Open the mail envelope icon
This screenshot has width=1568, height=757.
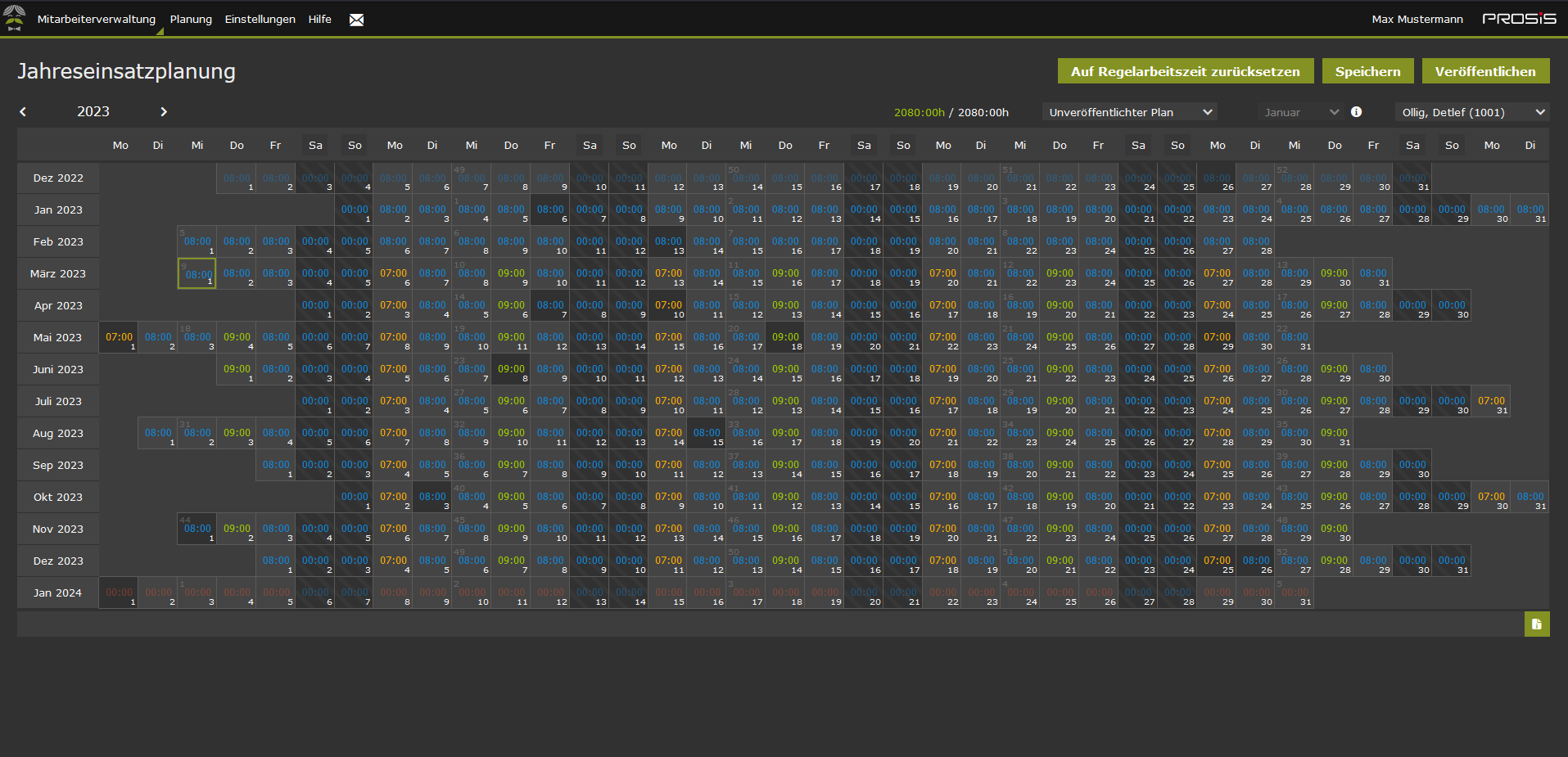coord(356,20)
